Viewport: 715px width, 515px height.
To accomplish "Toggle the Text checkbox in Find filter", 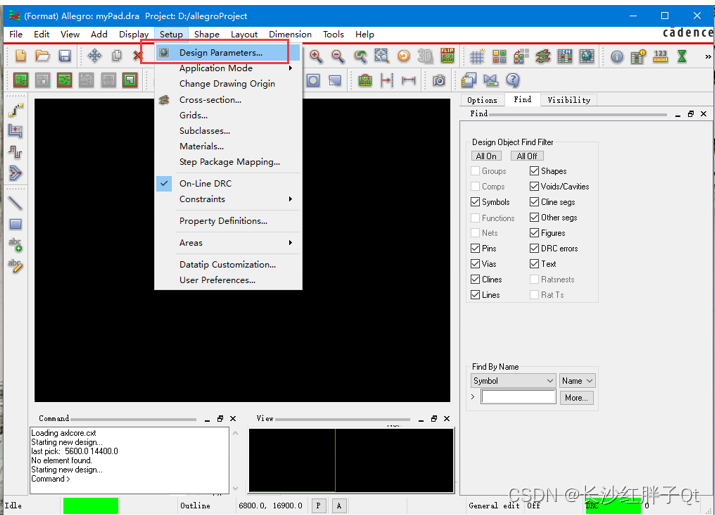I will pyautogui.click(x=534, y=264).
